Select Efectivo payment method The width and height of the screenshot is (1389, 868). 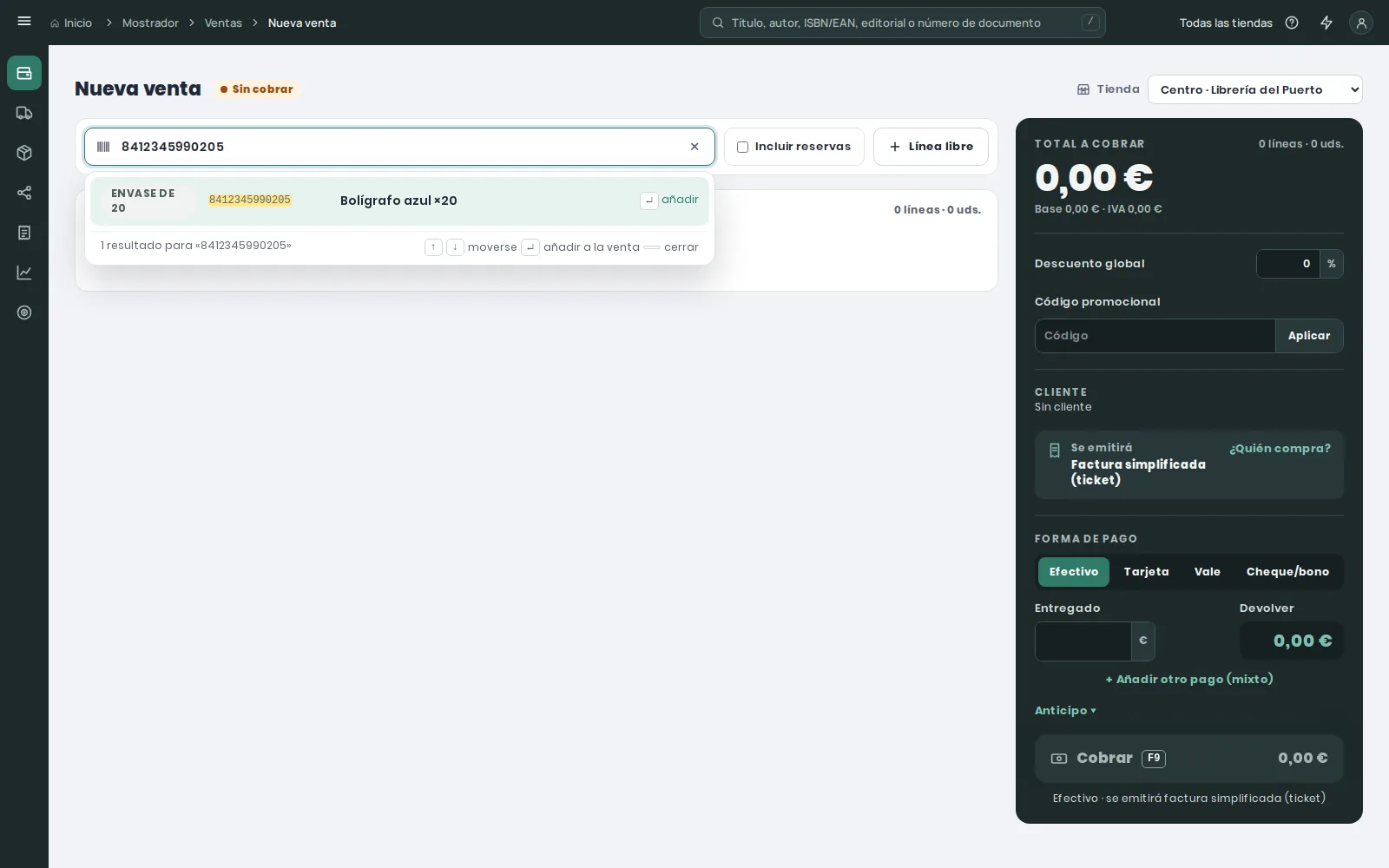(1074, 572)
